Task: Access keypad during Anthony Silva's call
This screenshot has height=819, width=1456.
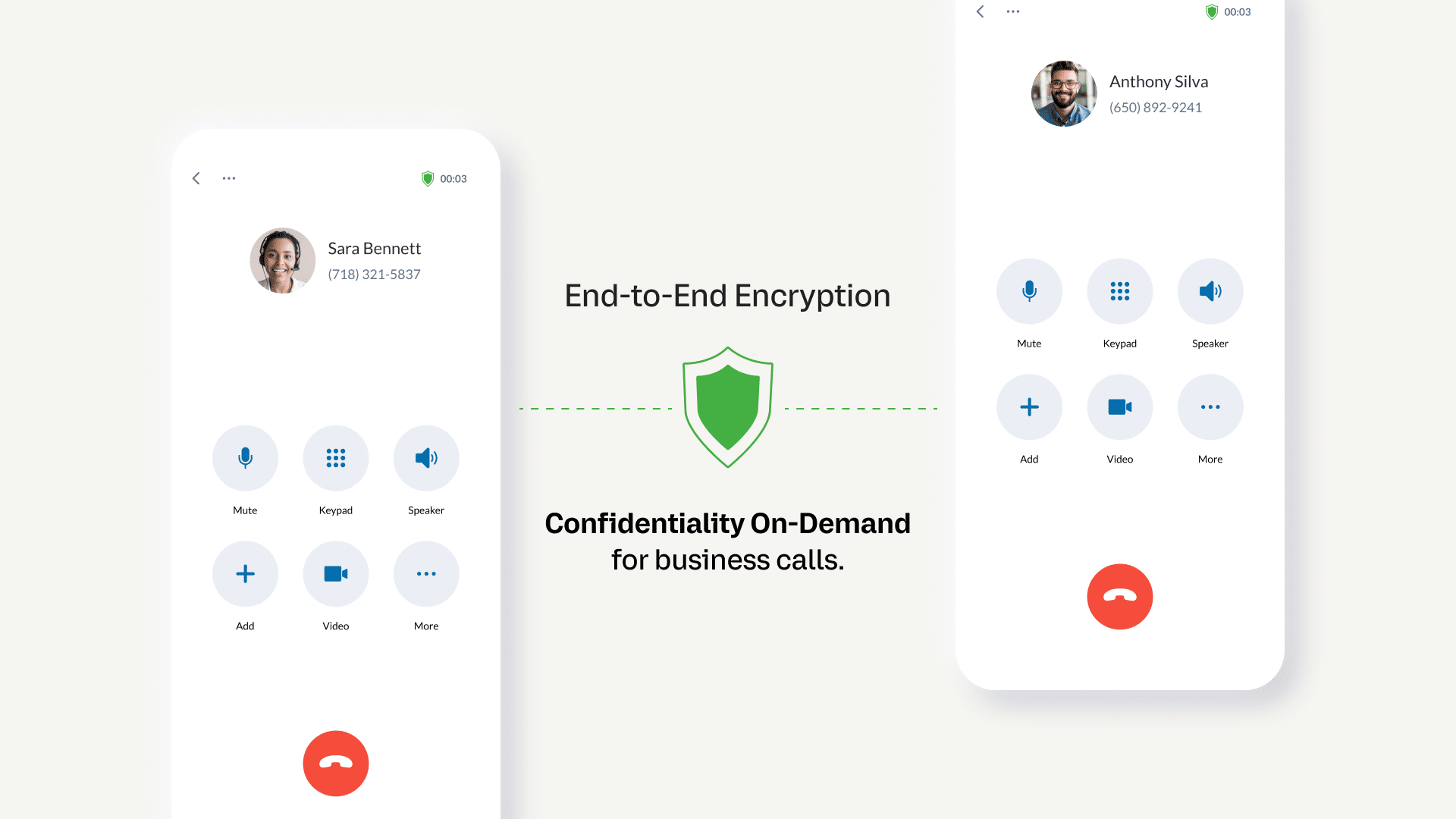Action: click(x=1118, y=290)
